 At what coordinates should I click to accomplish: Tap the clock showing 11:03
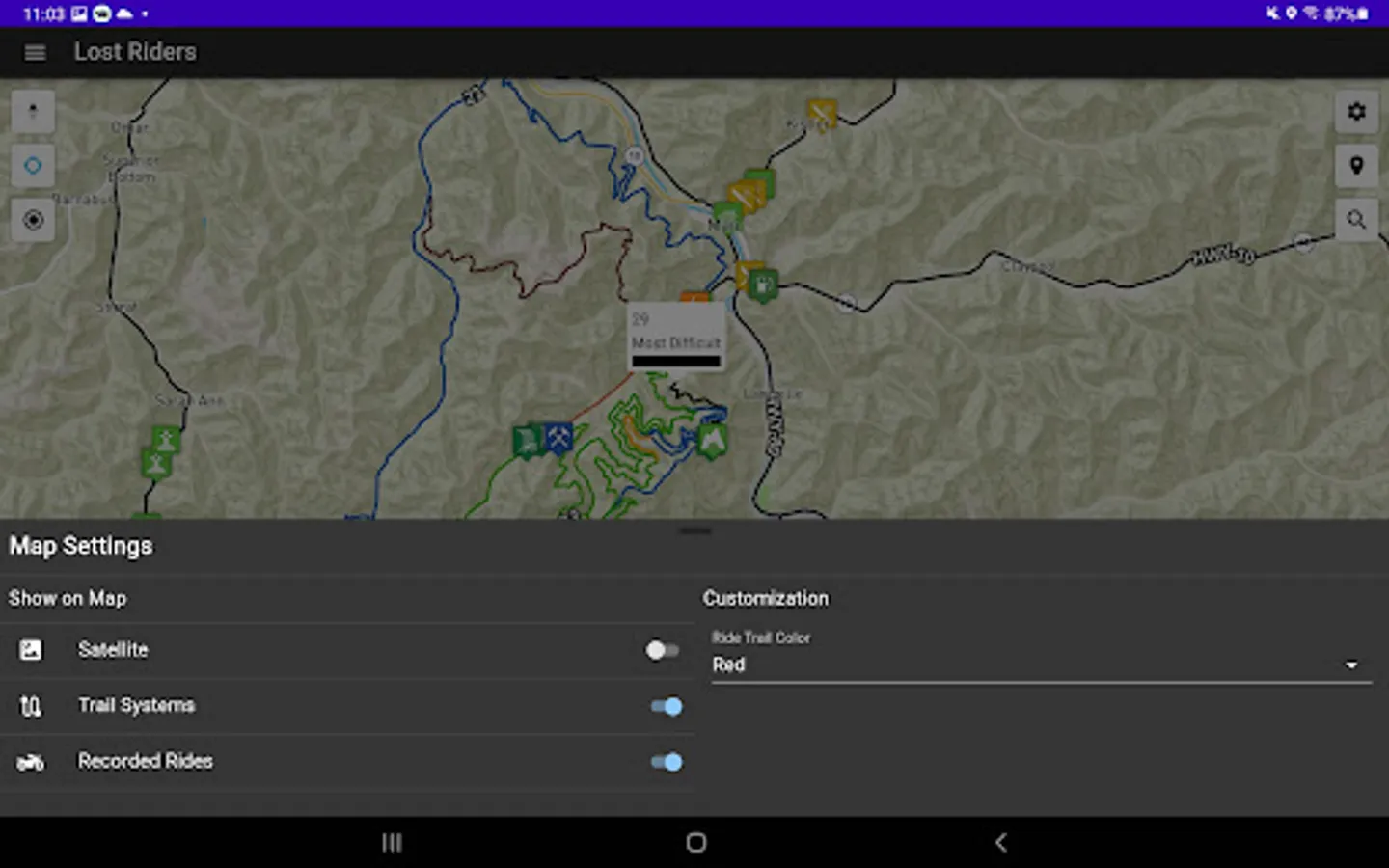[43, 14]
